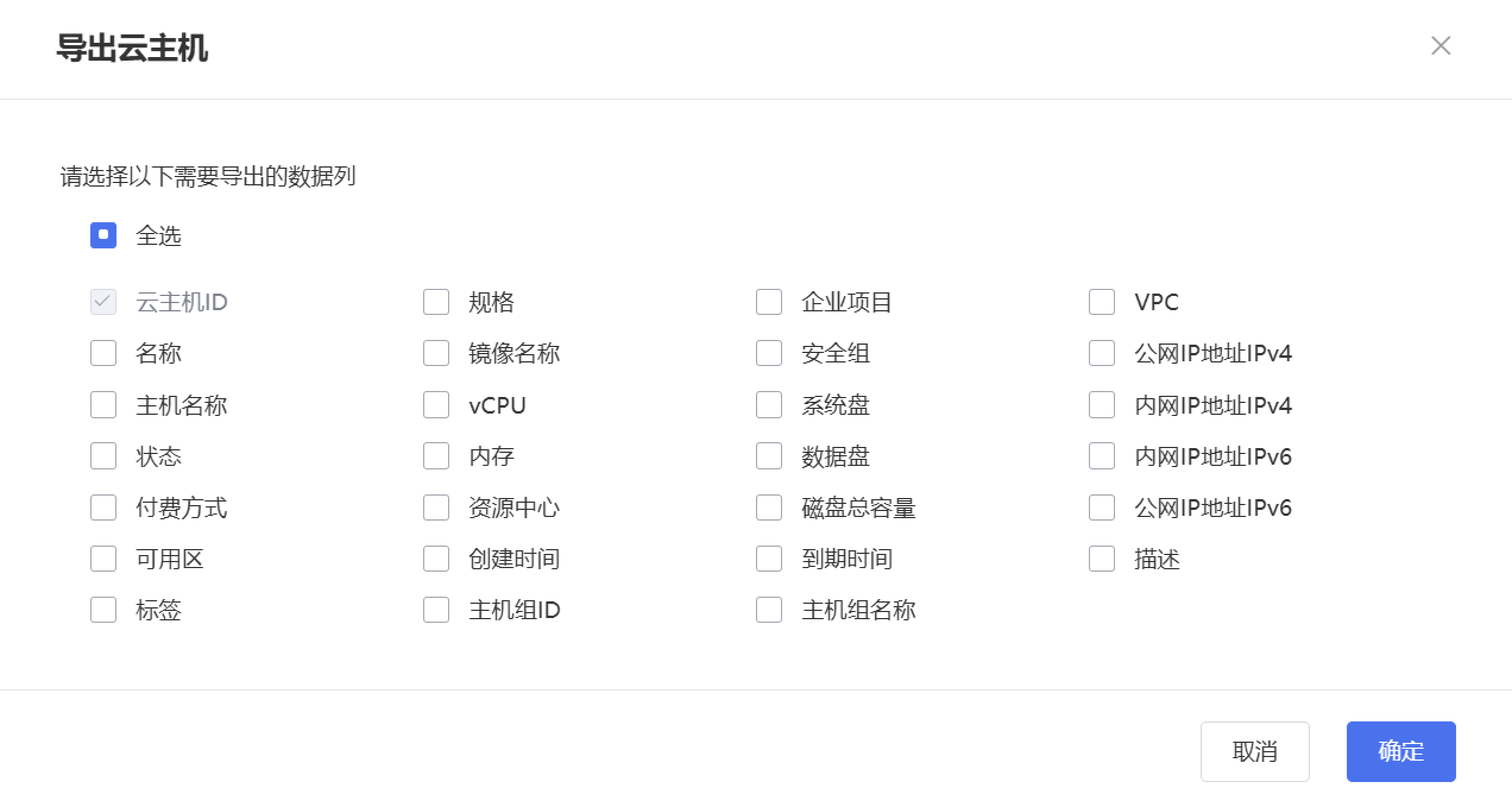The height and width of the screenshot is (807, 1512).
Task: Toggle the 全选 select-all checkbox
Action: (x=103, y=235)
